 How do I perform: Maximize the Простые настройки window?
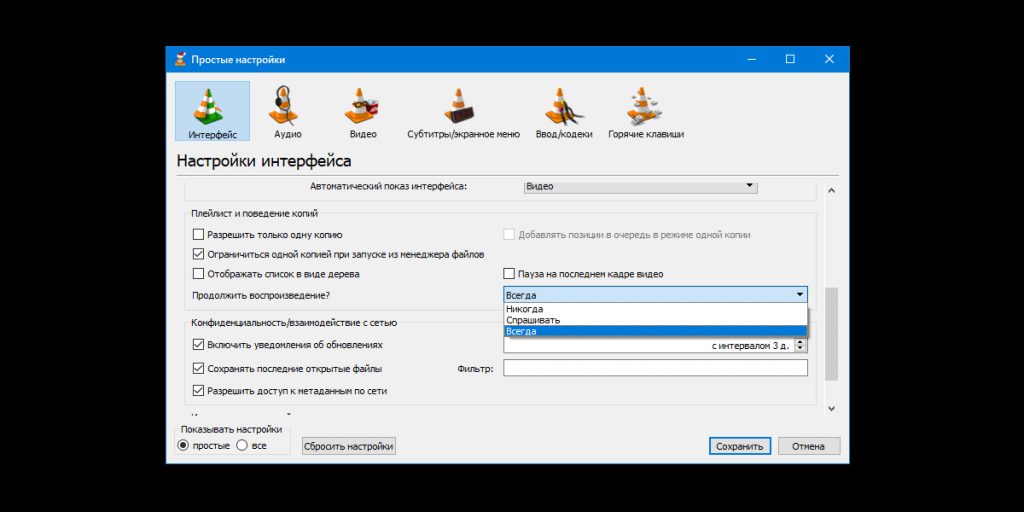point(790,59)
